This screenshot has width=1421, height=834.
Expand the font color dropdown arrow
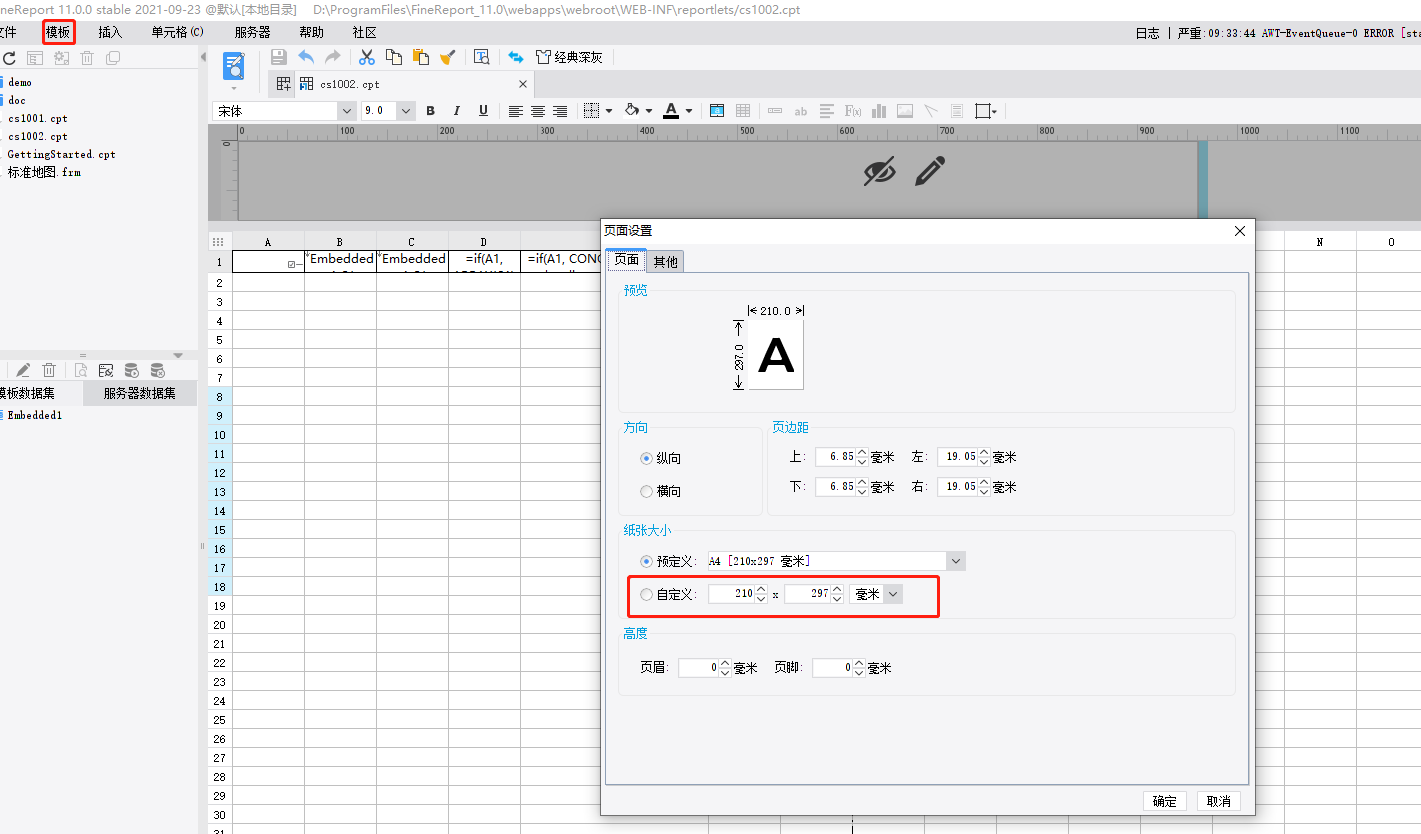689,111
